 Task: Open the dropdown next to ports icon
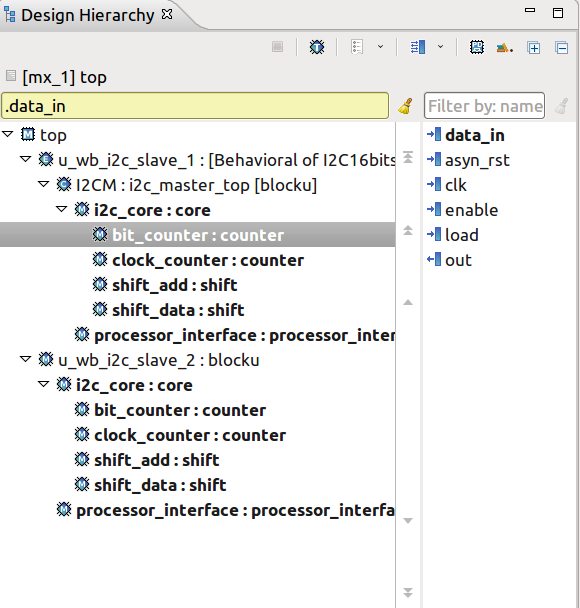click(x=440, y=47)
